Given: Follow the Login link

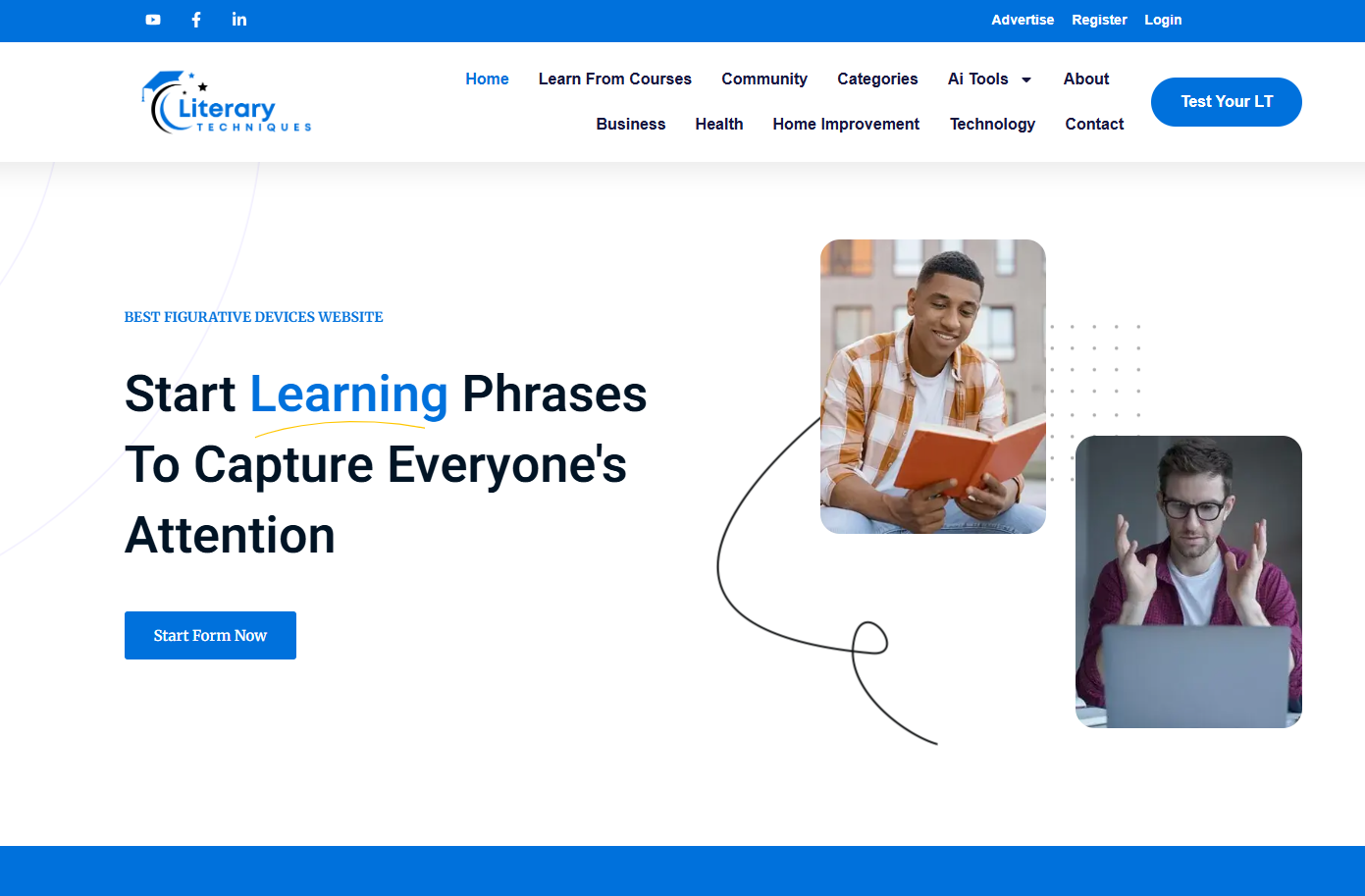Looking at the screenshot, I should (1163, 20).
